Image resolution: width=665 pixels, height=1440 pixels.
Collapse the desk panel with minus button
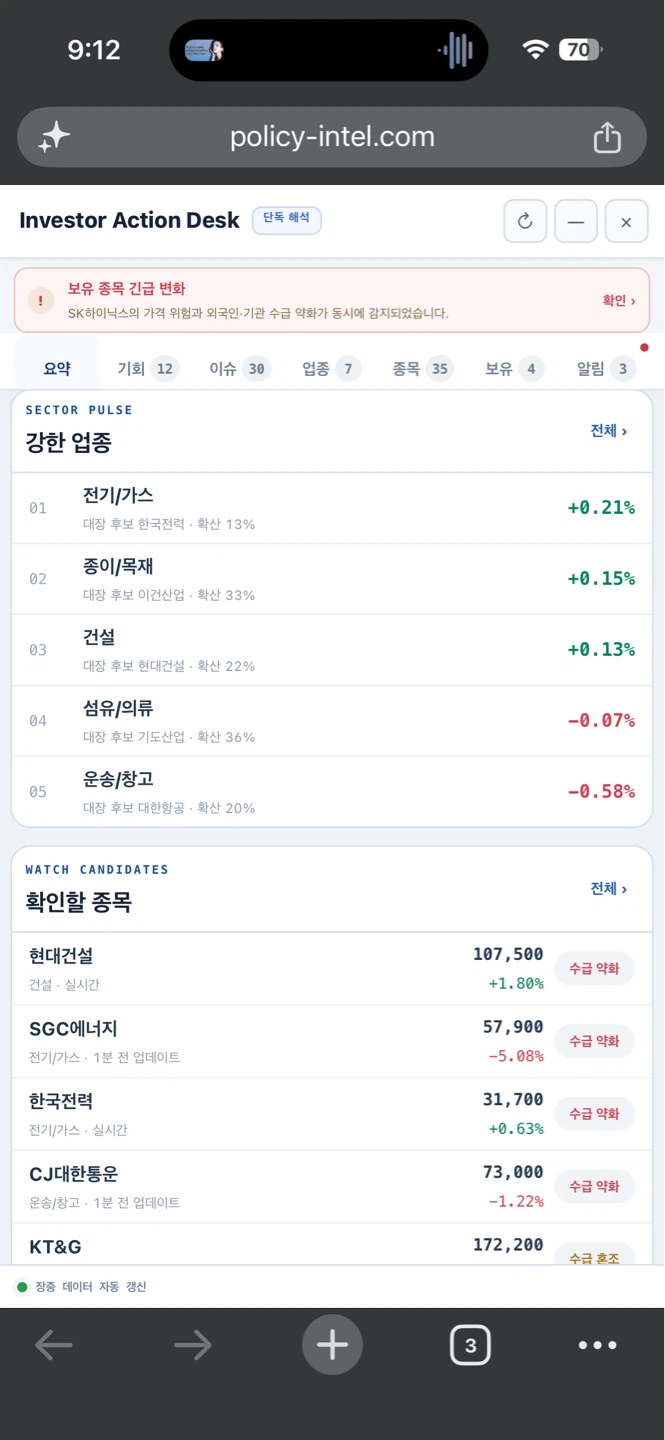click(x=576, y=221)
